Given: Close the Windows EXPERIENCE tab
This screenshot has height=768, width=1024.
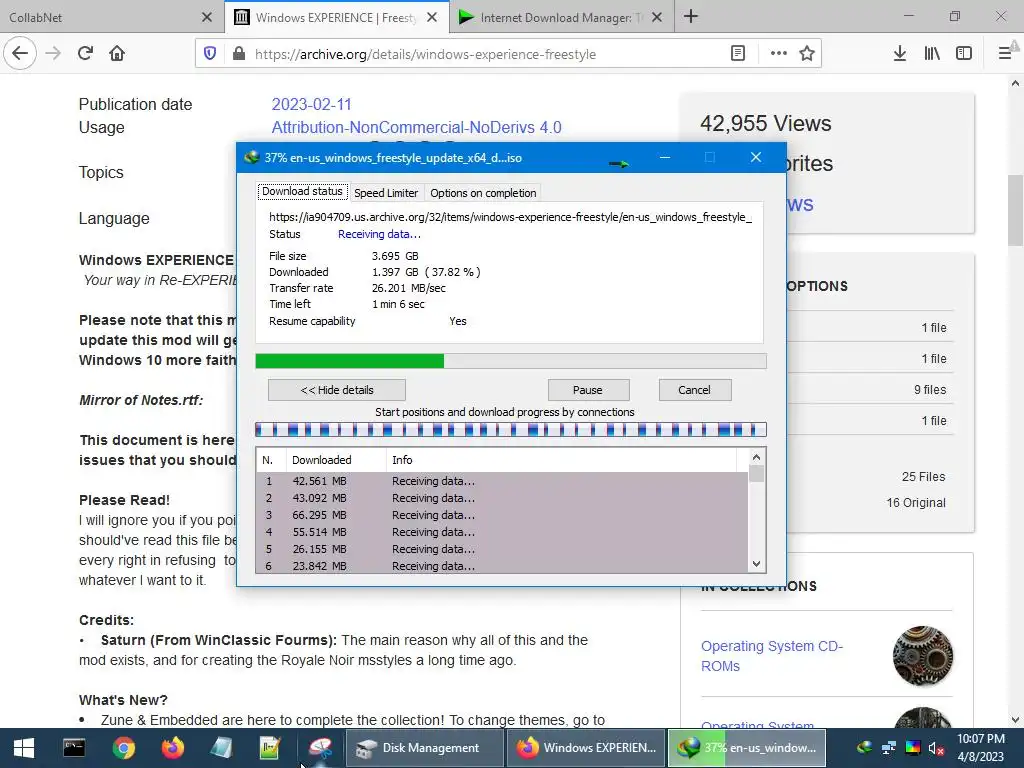Looking at the screenshot, I should (x=432, y=18).
